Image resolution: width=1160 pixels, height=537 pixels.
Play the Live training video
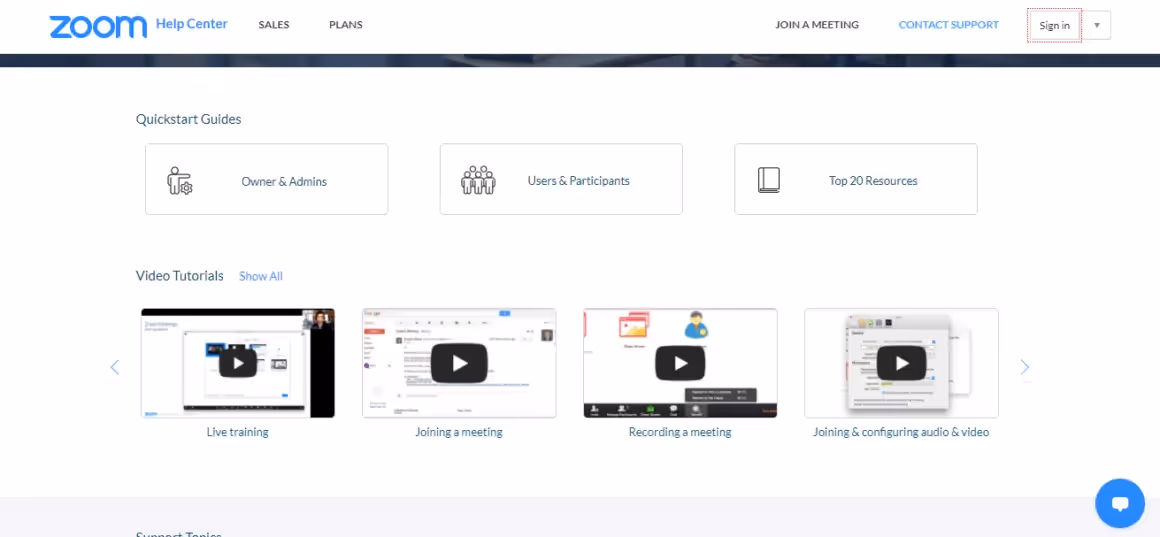(x=237, y=363)
